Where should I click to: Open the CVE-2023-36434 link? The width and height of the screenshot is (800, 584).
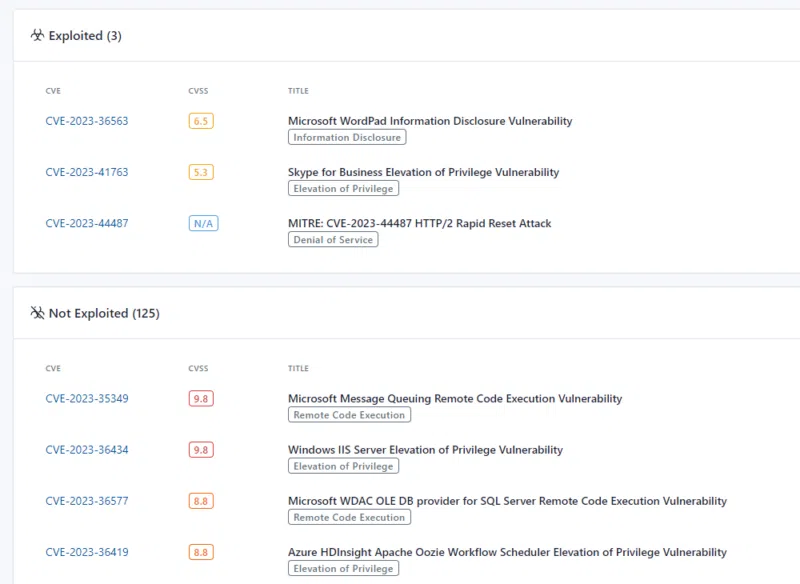tap(87, 449)
